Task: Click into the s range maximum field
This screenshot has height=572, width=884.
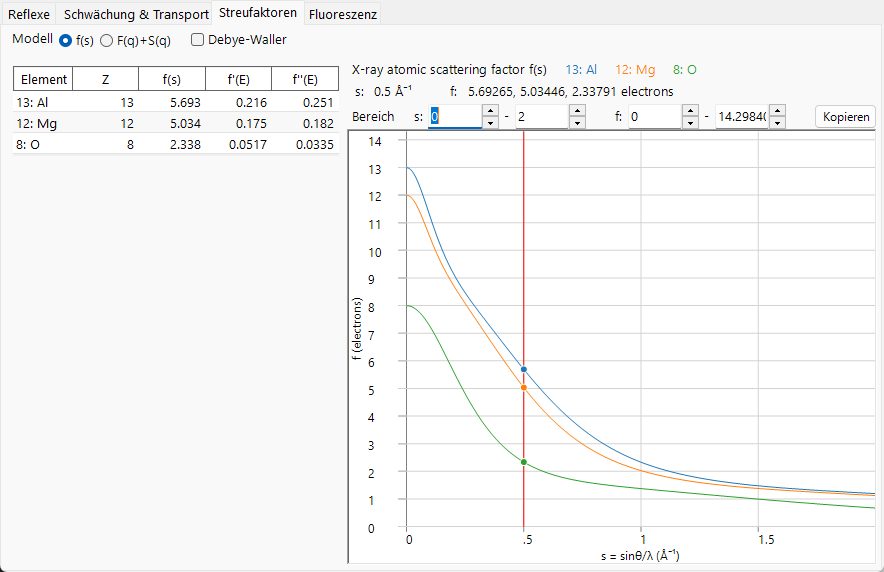Action: (542, 117)
